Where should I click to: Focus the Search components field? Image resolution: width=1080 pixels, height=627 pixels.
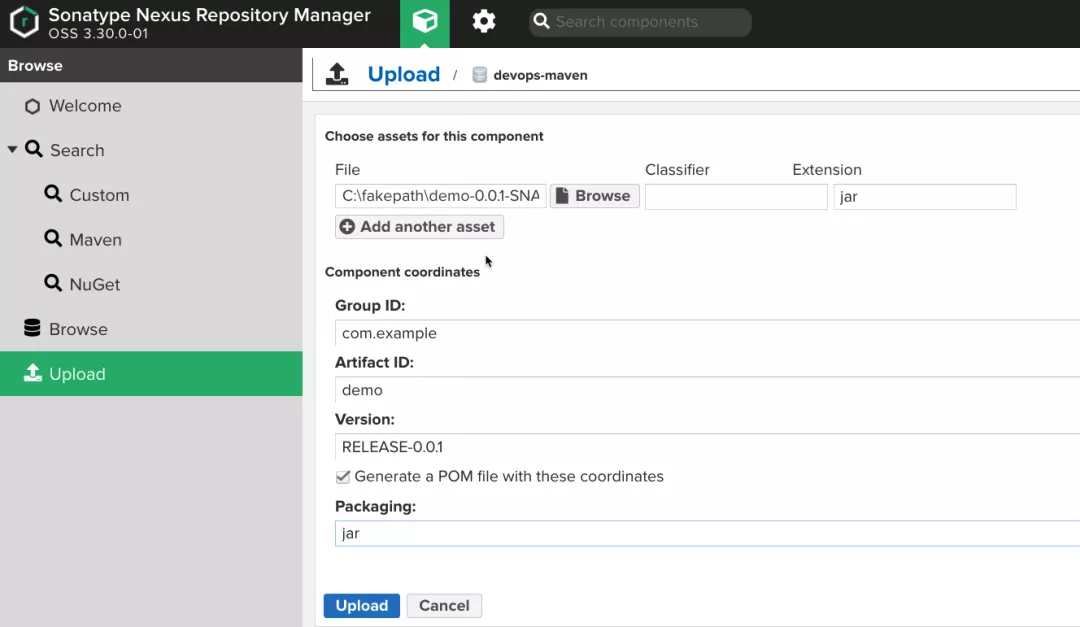pyautogui.click(x=641, y=22)
